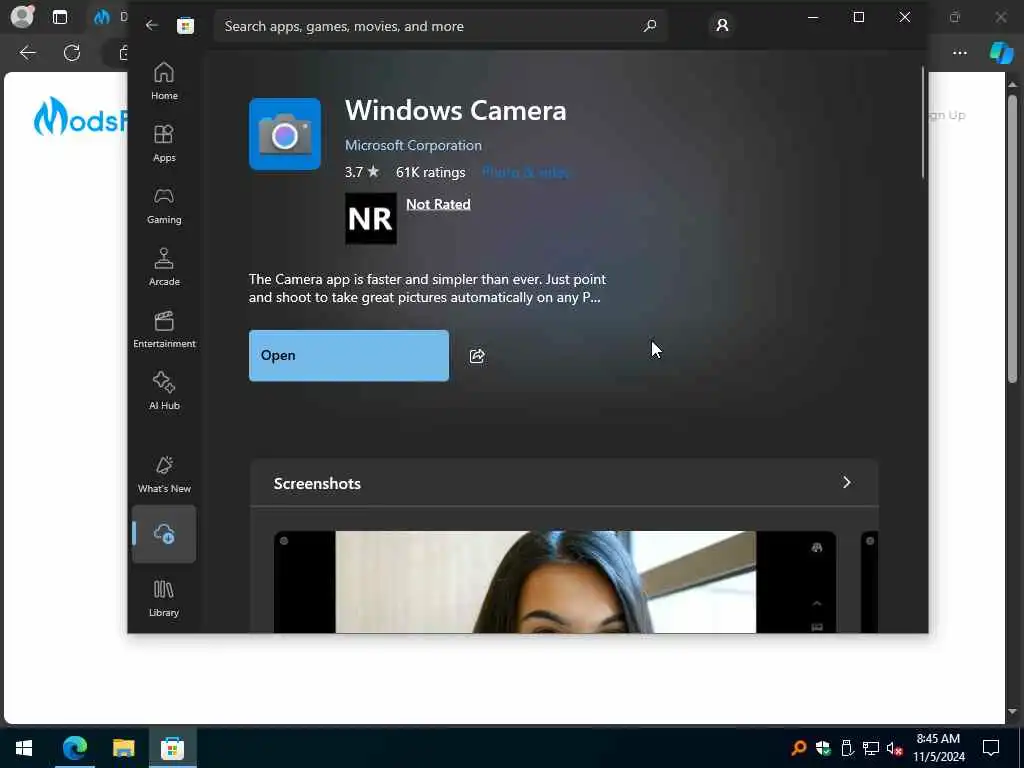Image resolution: width=1024 pixels, height=768 pixels.
Task: Open the first Camera screenshot thumbnail
Action: coord(554,582)
